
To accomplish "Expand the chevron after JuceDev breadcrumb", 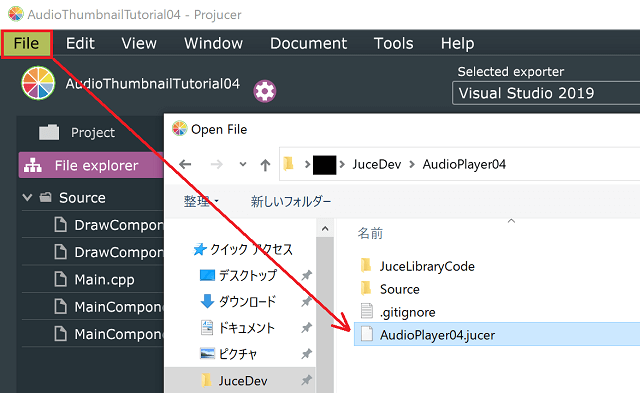I will (x=412, y=164).
